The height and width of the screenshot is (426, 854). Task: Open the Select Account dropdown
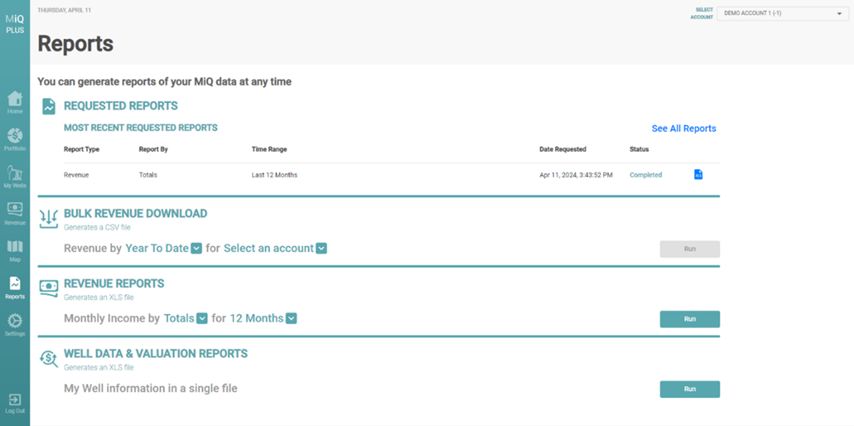[782, 14]
